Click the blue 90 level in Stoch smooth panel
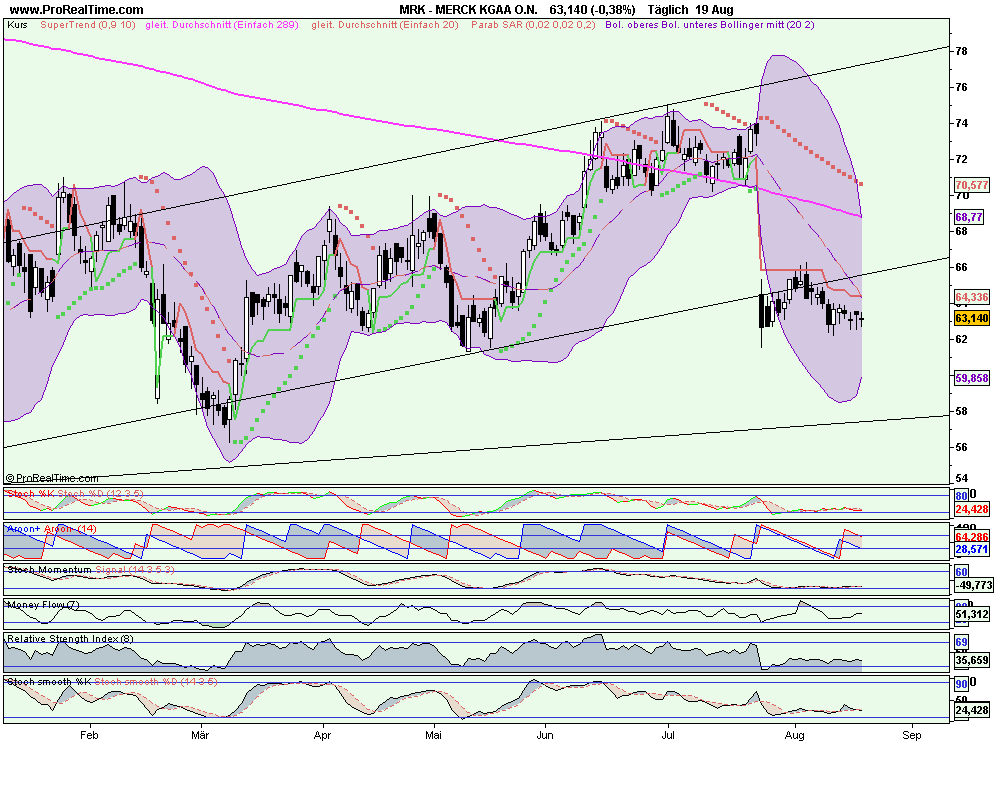Viewport: 1000px width, 800px height. [x=961, y=684]
